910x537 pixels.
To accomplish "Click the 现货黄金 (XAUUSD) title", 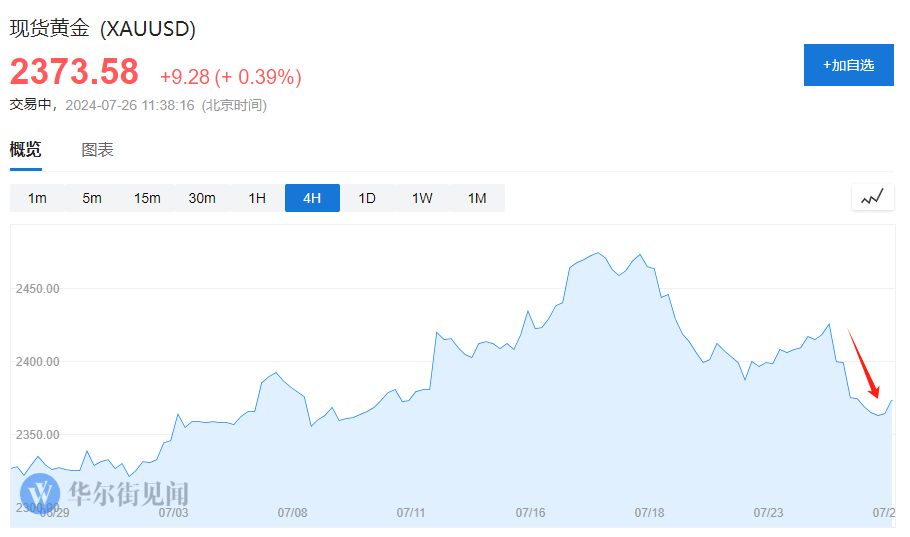I will pyautogui.click(x=103, y=29).
